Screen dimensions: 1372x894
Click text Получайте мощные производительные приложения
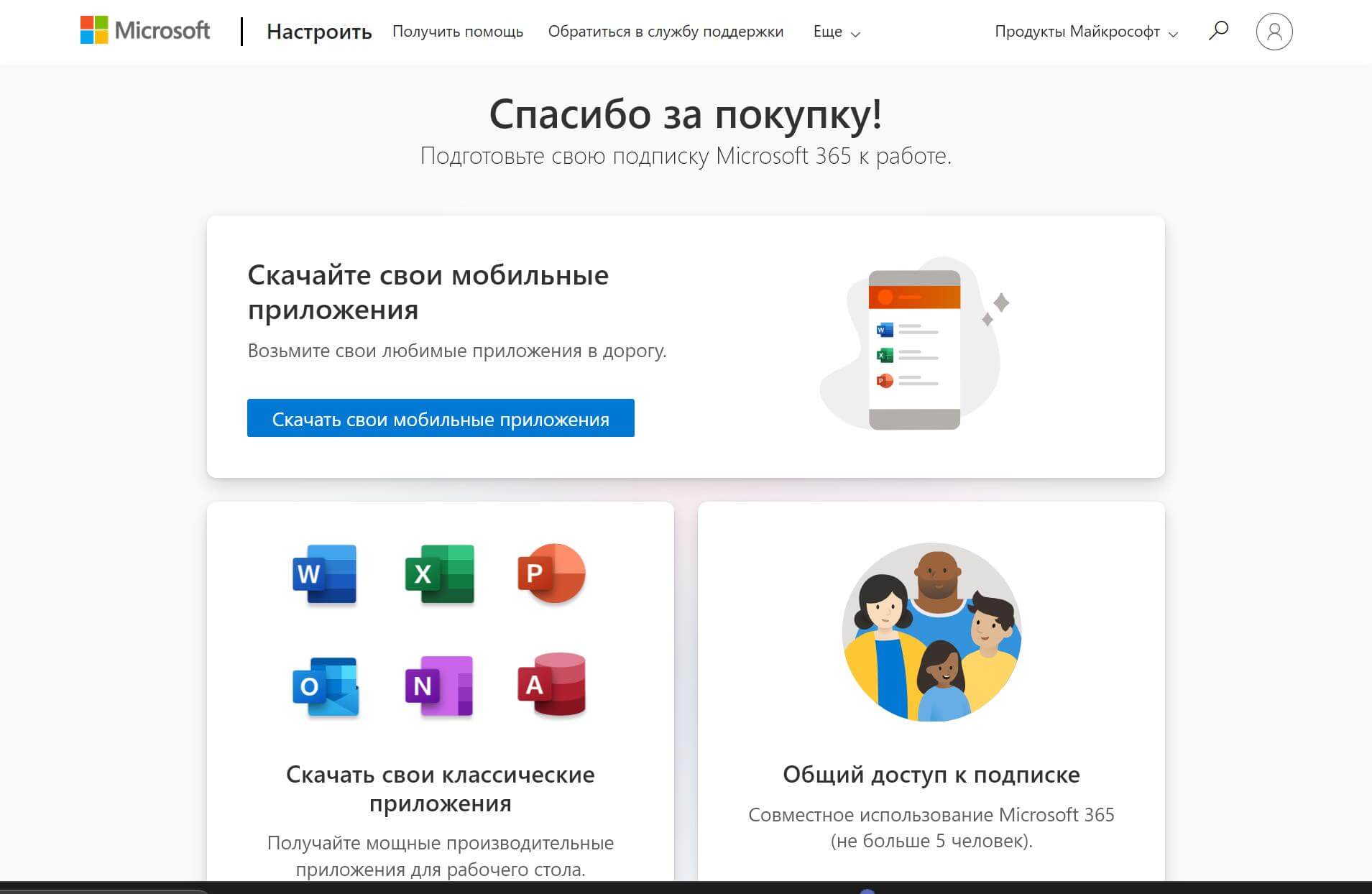click(x=441, y=856)
